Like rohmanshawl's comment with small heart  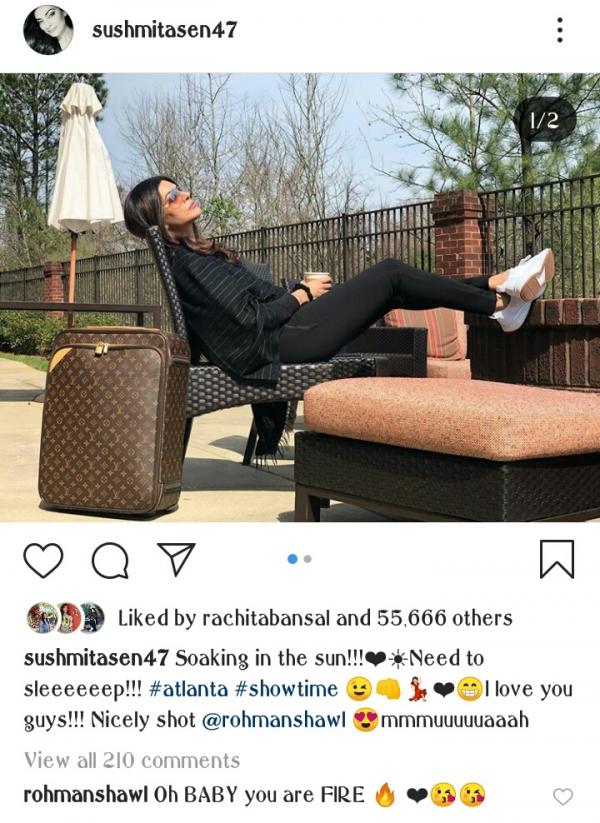563,797
